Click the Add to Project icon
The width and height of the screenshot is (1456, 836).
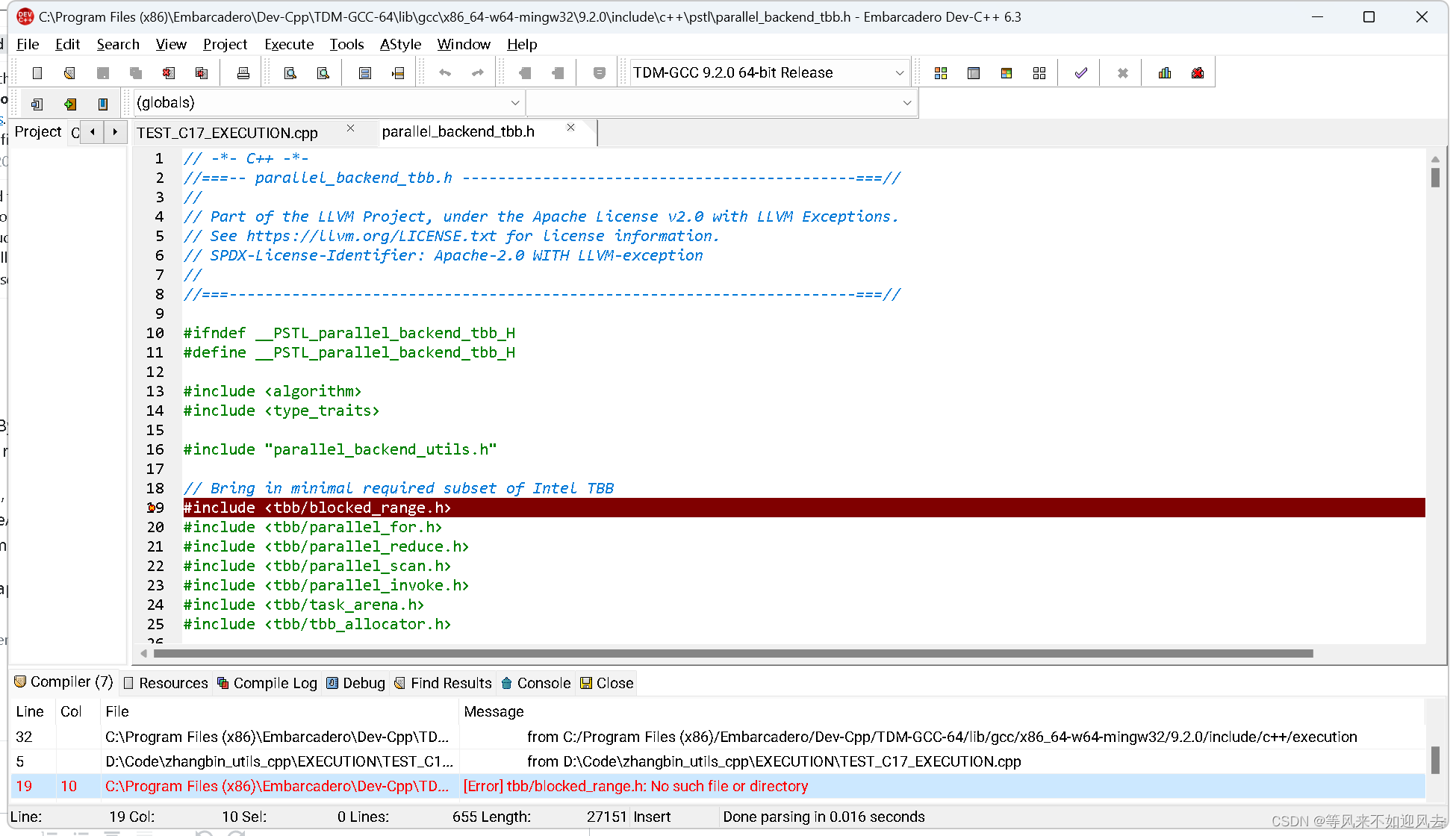(x=70, y=104)
